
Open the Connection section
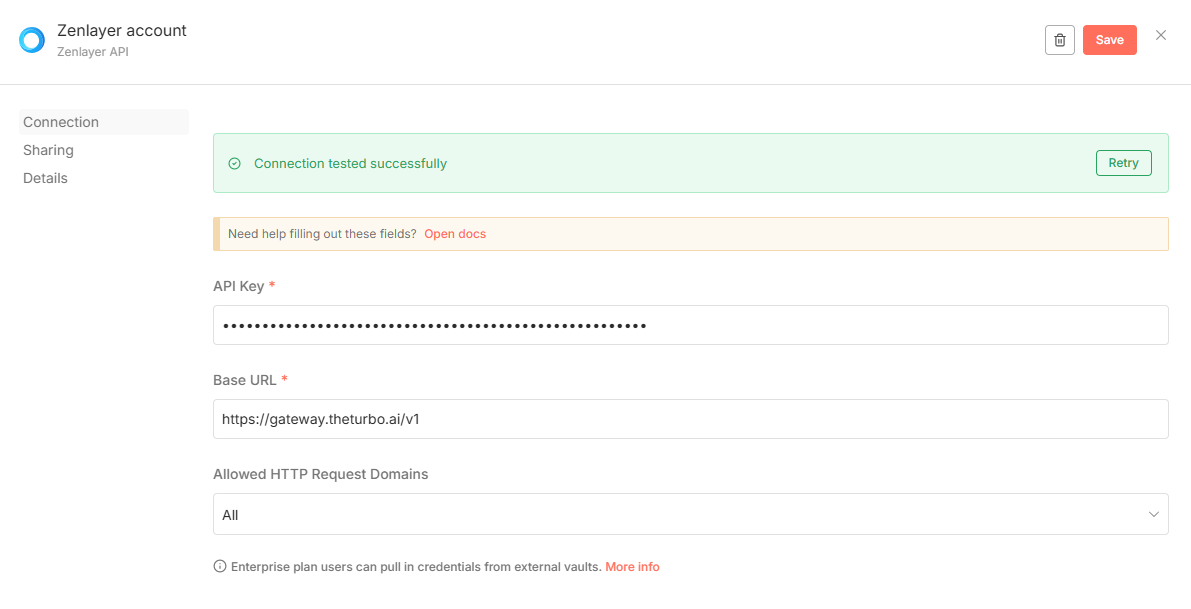click(103, 122)
